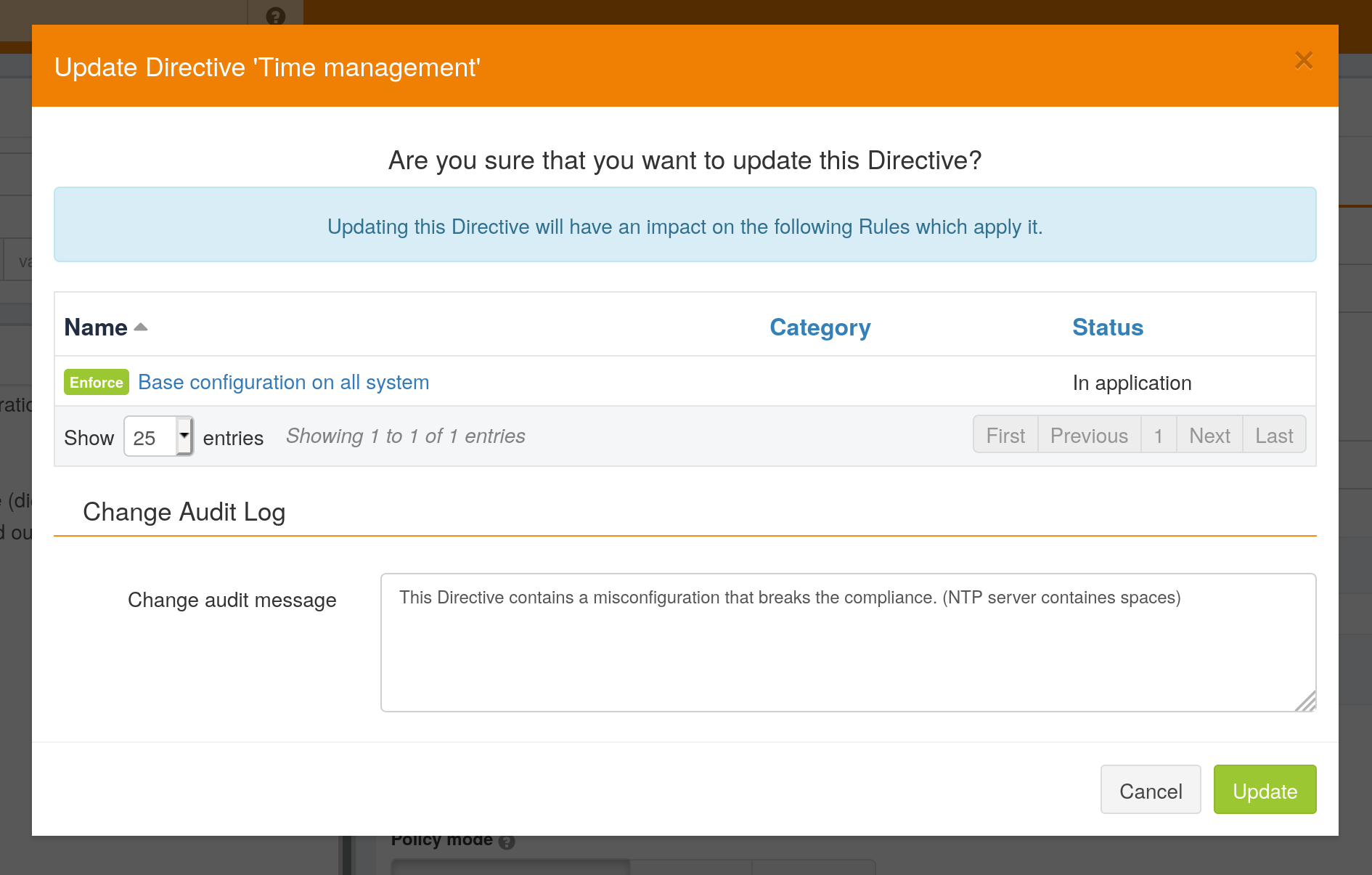
Task: Click the Policy mode help icon
Action: coord(507,842)
